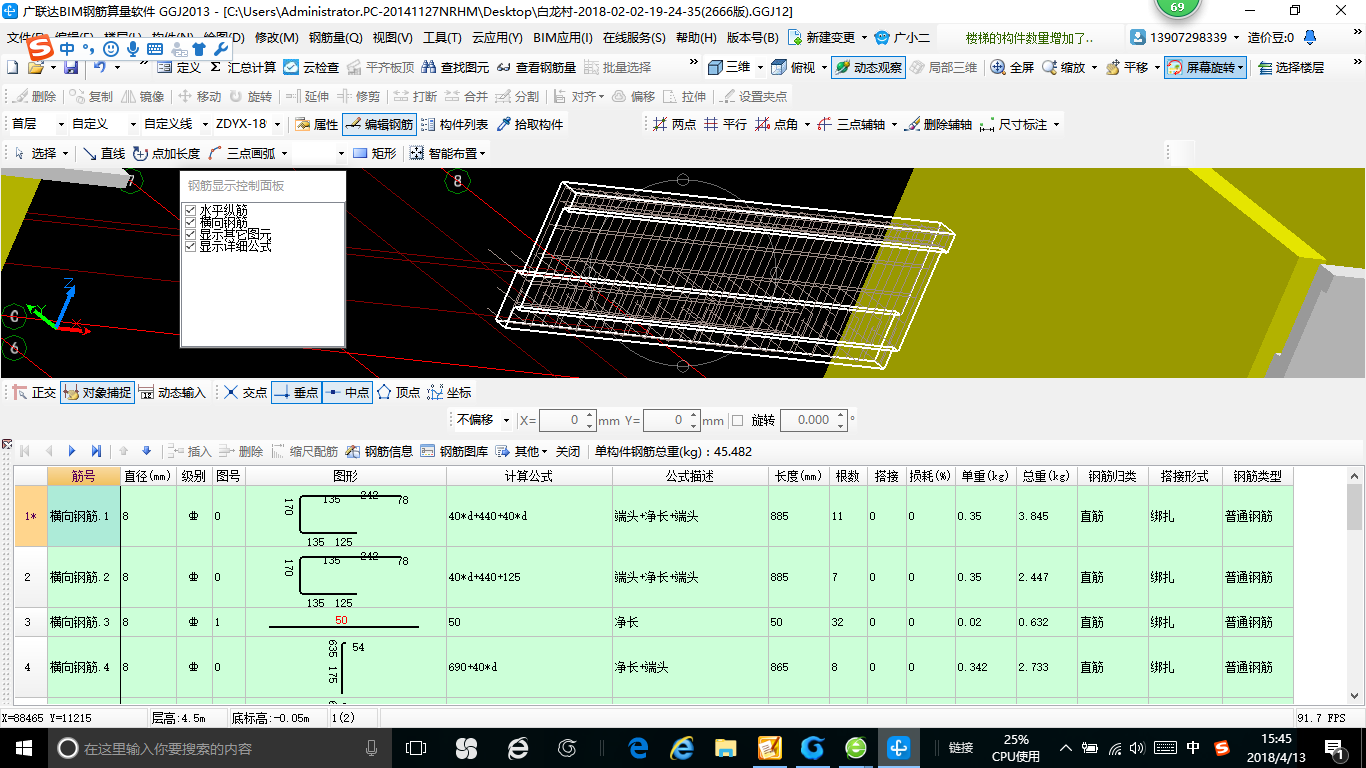This screenshot has width=1366, height=768.
Task: Toggle 正交 orthogonal mode
Action: pos(34,393)
